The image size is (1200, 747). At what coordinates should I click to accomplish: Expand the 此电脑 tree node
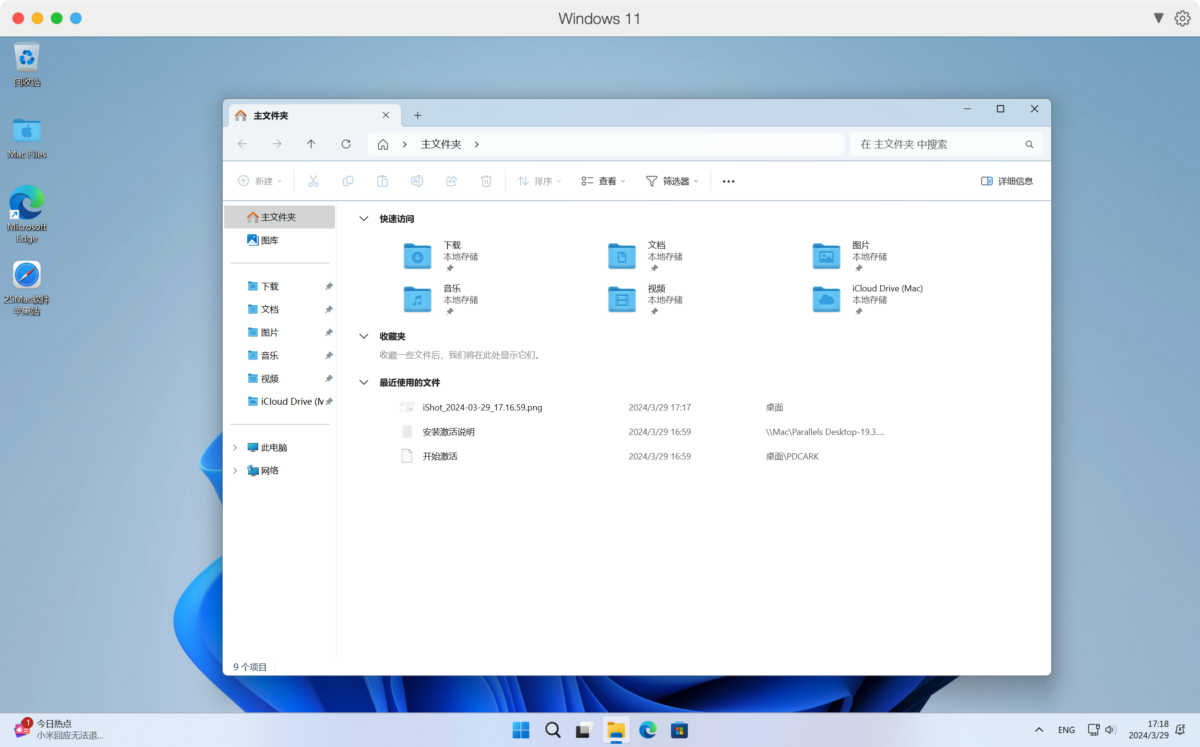pos(235,448)
